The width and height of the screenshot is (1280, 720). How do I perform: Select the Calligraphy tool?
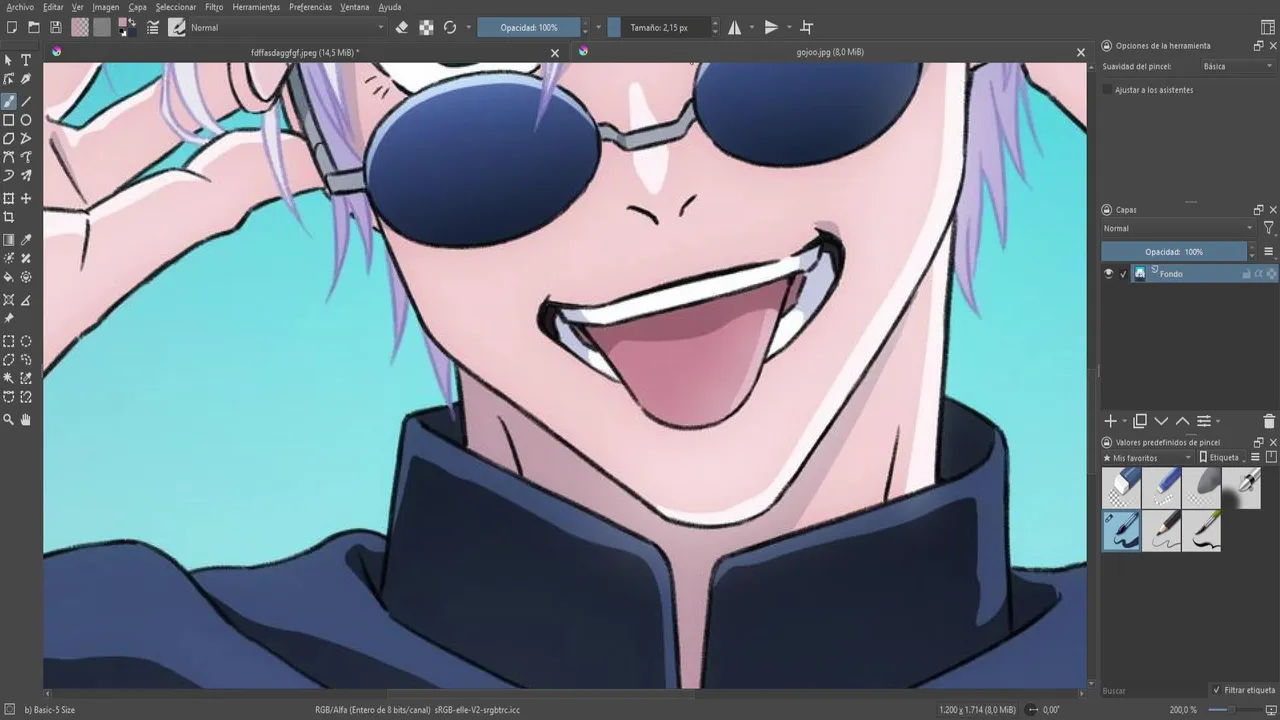[26, 79]
